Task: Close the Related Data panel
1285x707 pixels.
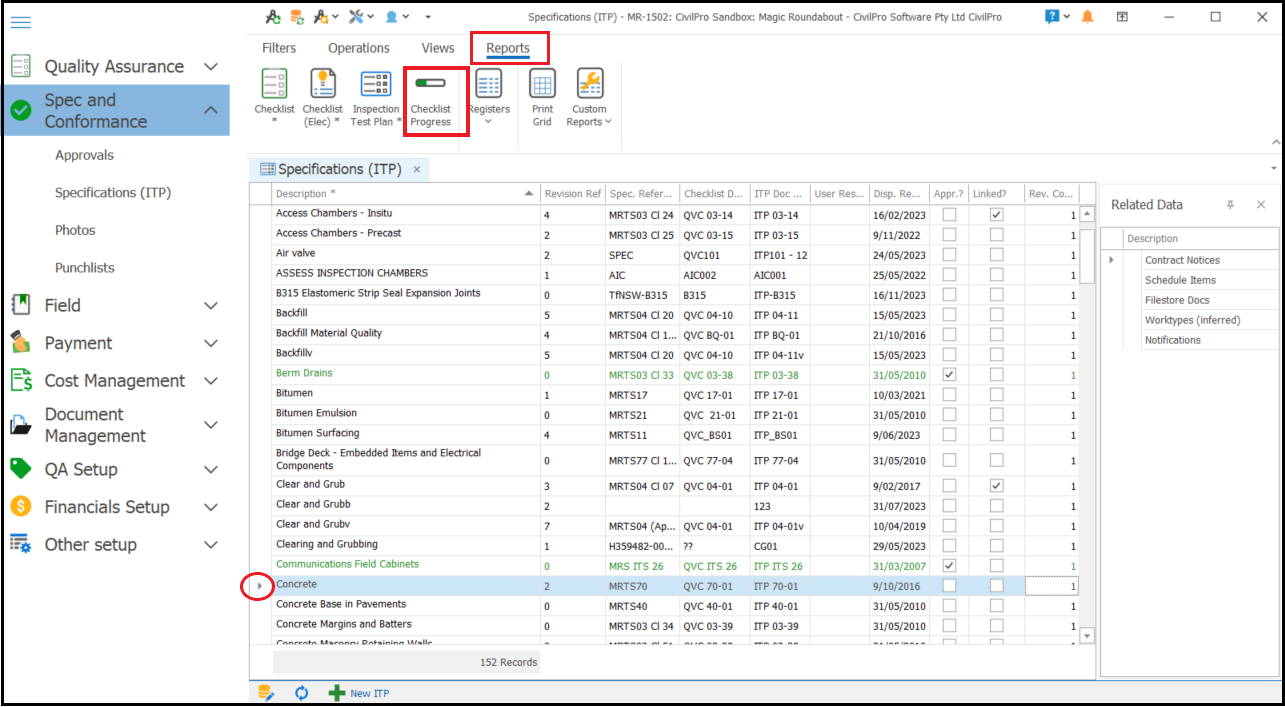Action: 1261,204
